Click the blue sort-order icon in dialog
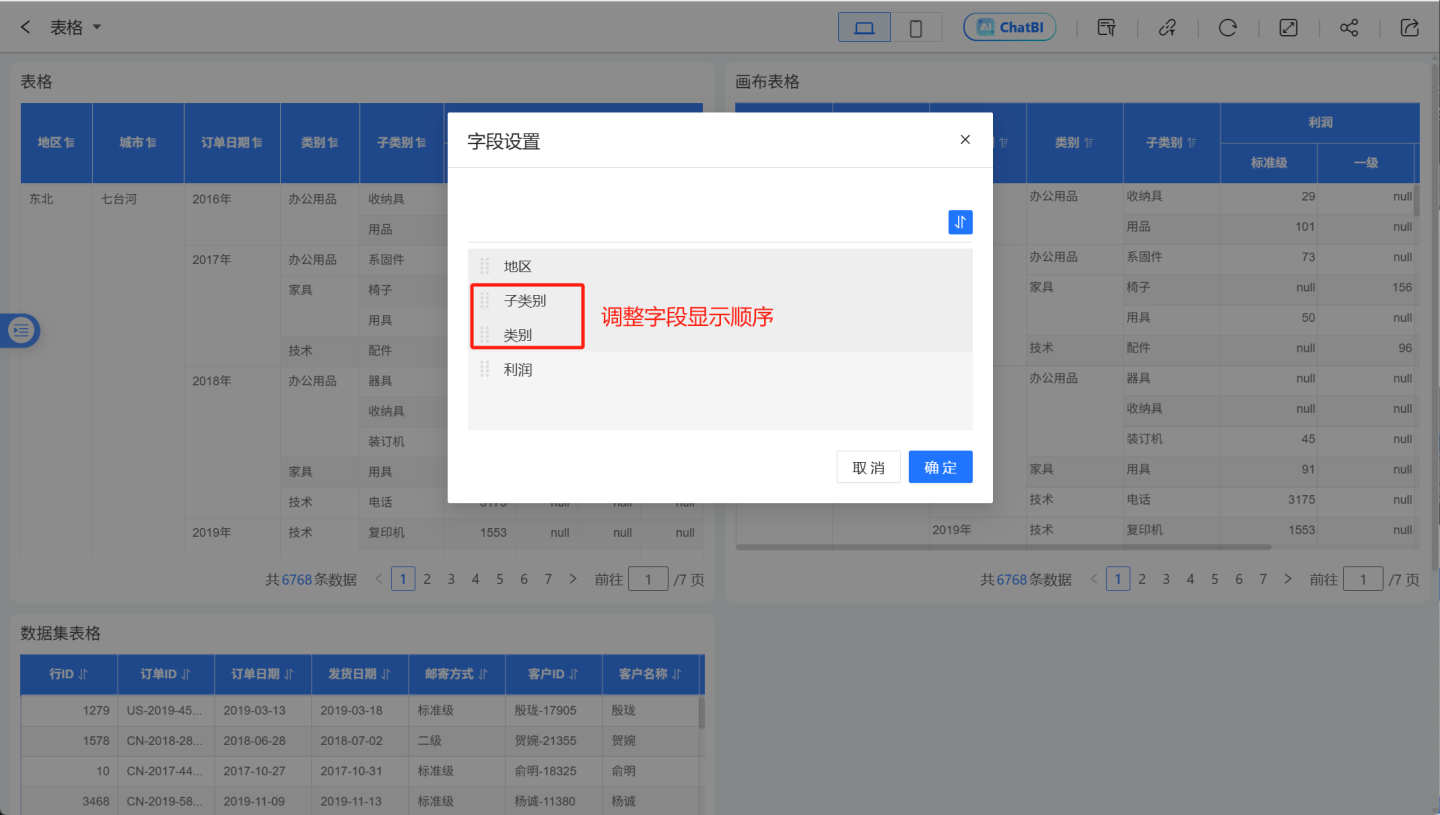Screen dimensions: 1440x815 click(960, 222)
